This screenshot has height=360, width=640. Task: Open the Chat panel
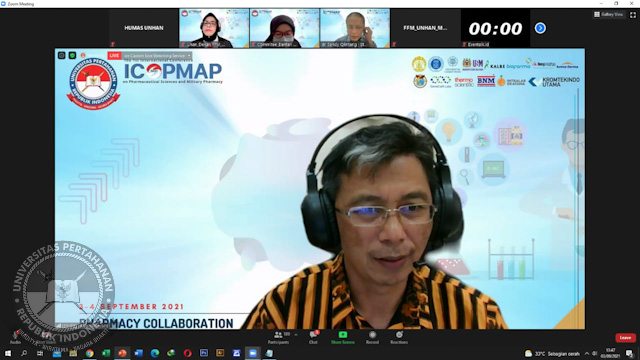(x=313, y=338)
